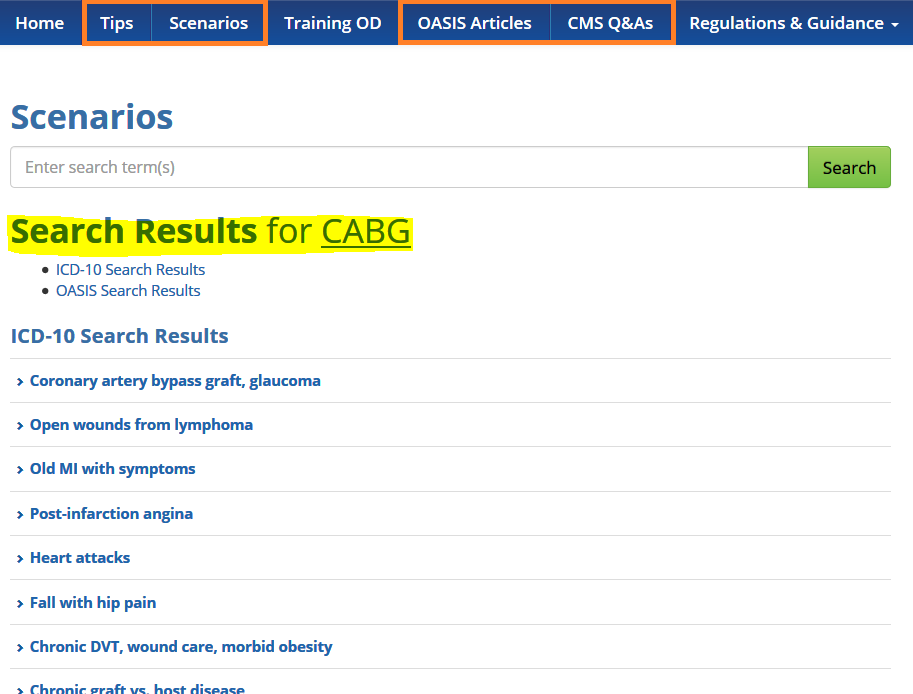
Task: Expand Chronic graft vs. host disease scenario
Action: [137, 688]
